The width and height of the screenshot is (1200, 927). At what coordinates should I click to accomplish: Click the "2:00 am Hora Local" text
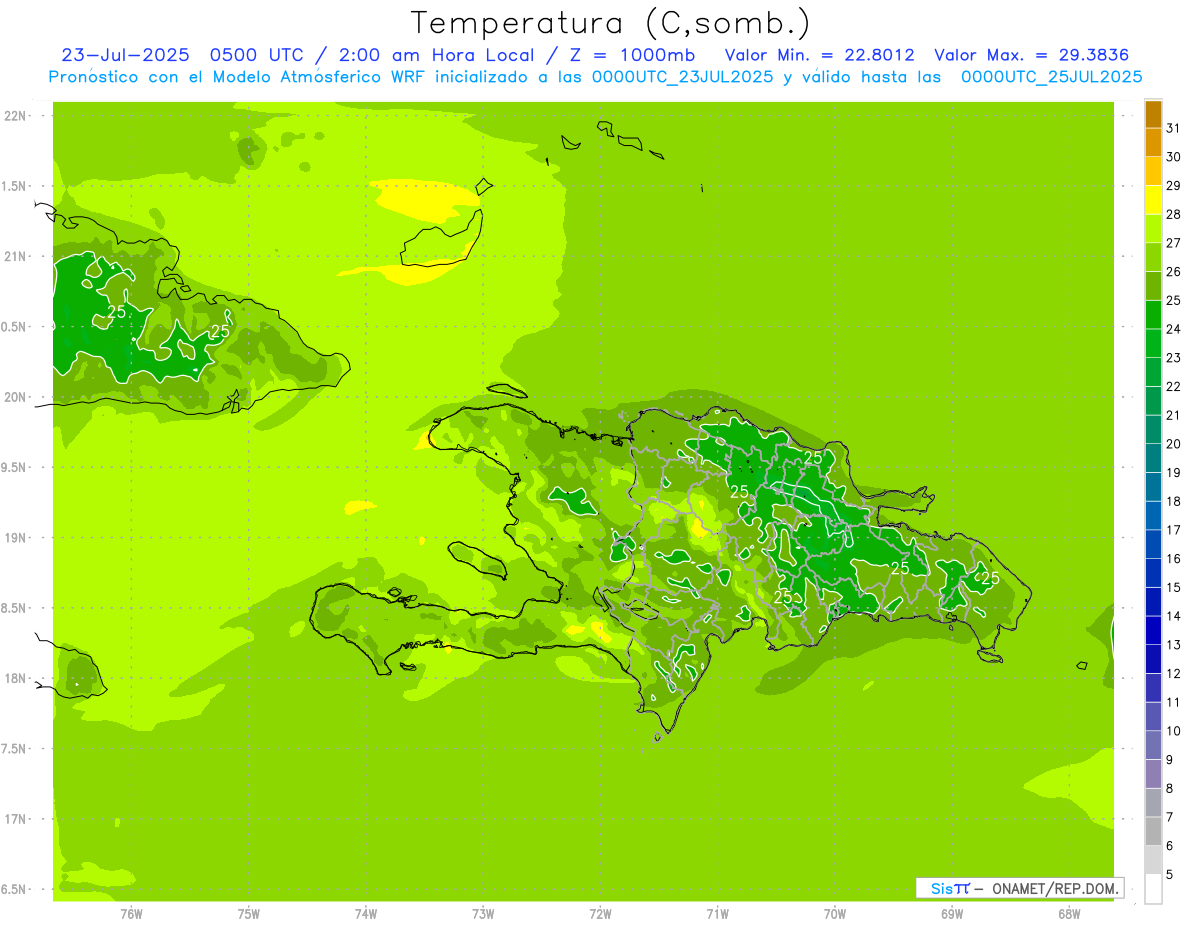[435, 55]
